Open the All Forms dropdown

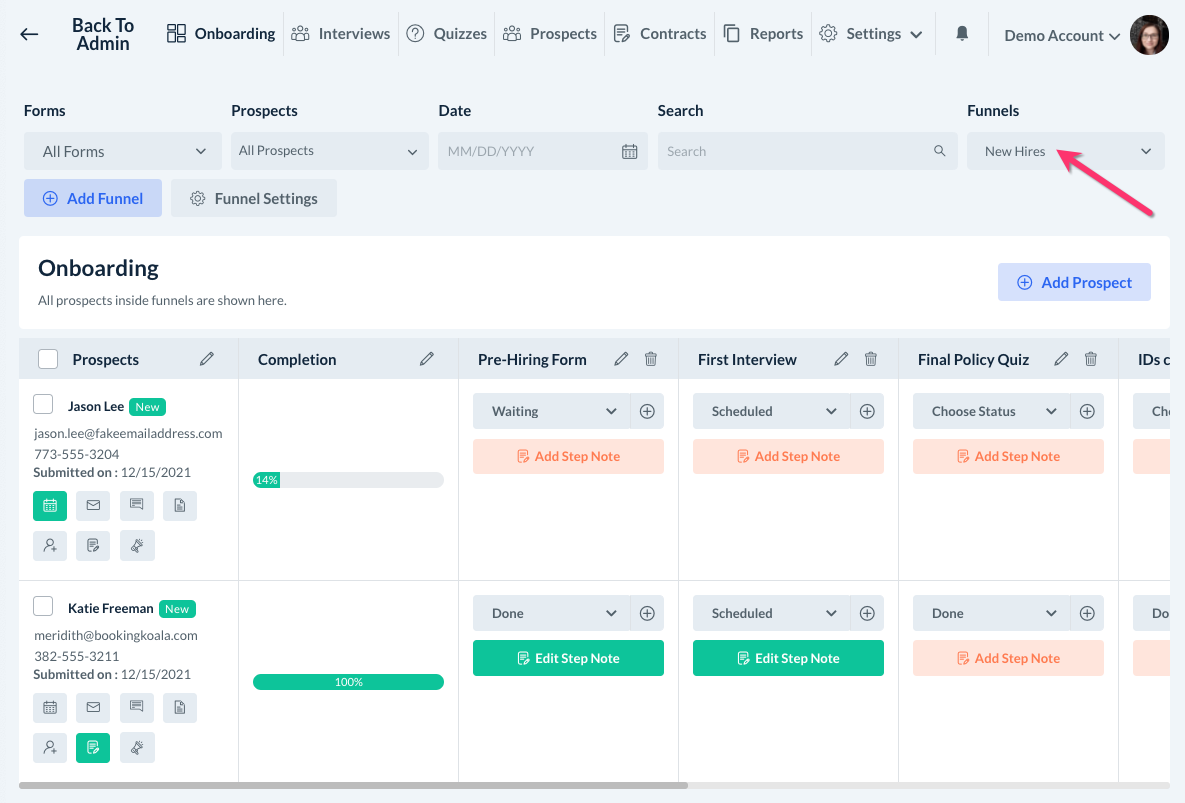pos(123,152)
